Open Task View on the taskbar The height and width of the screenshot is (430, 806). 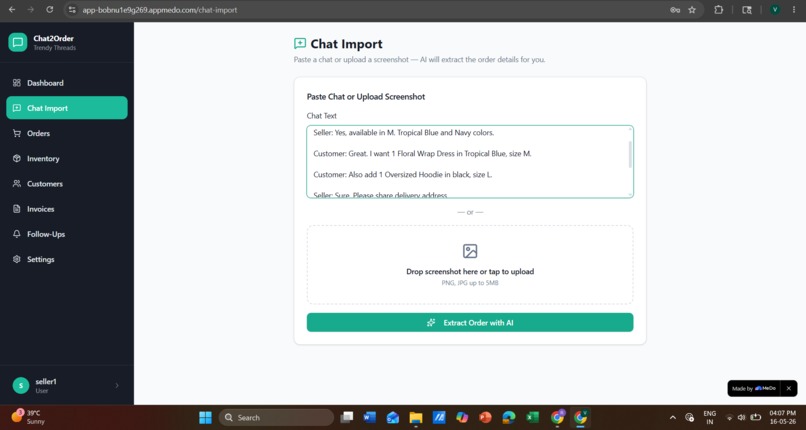click(347, 418)
